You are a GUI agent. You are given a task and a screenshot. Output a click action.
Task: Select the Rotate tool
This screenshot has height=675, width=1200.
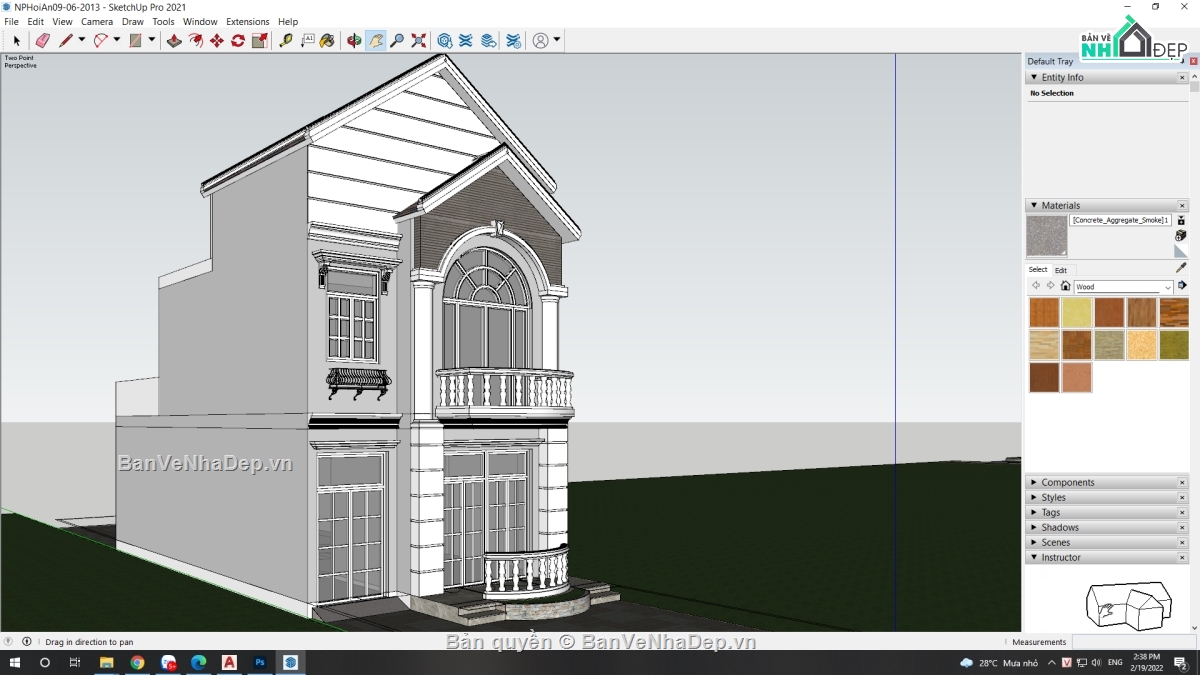[x=238, y=40]
